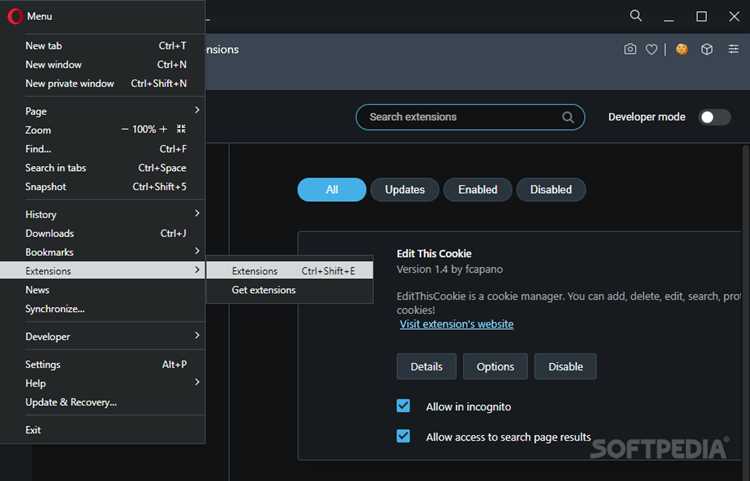Open Settings from the menu
Screen dimensions: 750x481
(x=102, y=364)
